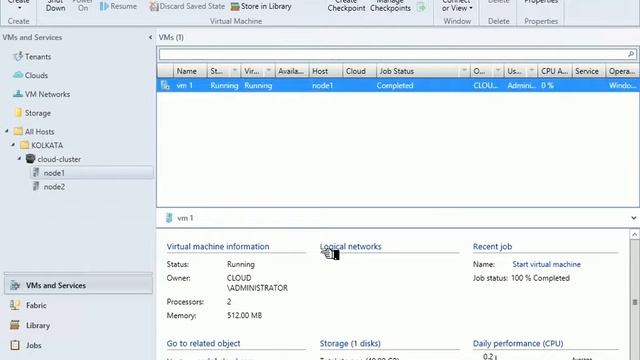Click Daily performance (CPU) heading
Viewport: 640px width, 360px height.
(x=518, y=344)
